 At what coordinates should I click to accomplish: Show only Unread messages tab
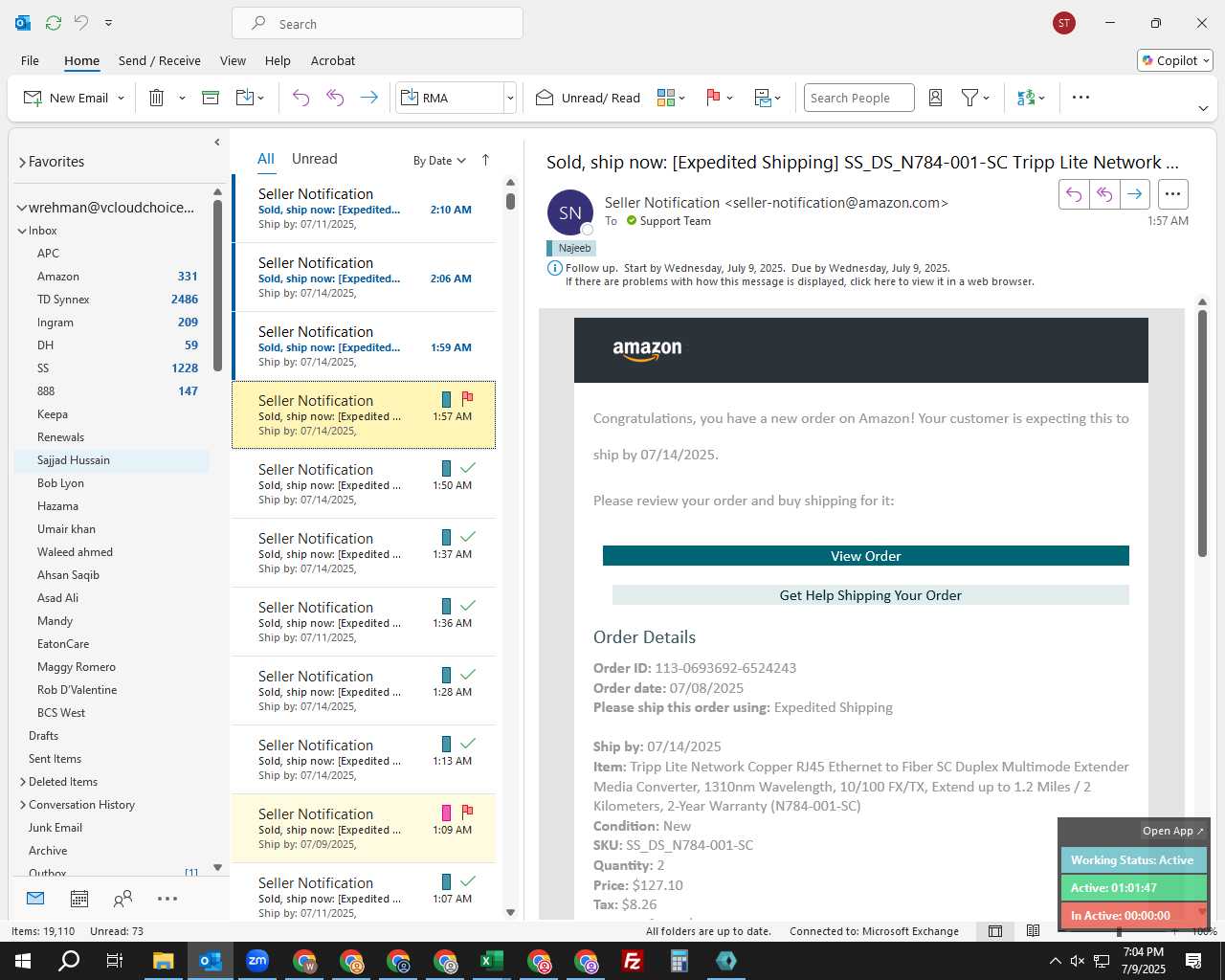(x=314, y=159)
